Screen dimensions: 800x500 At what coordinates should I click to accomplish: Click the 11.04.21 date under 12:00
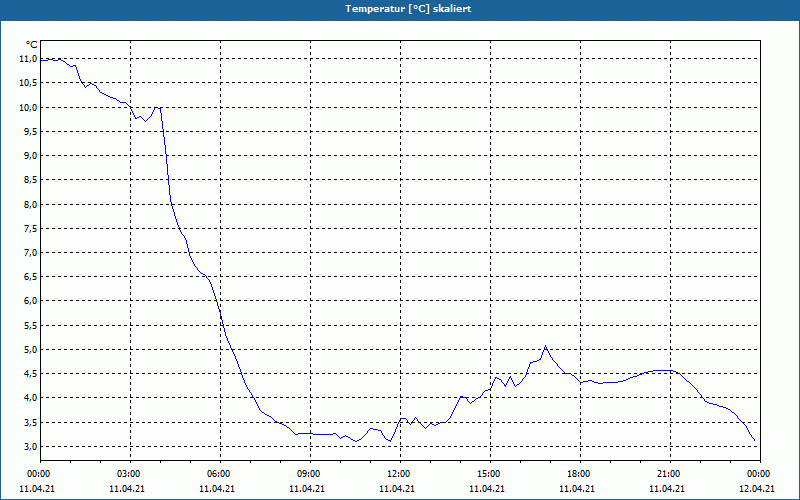[397, 489]
